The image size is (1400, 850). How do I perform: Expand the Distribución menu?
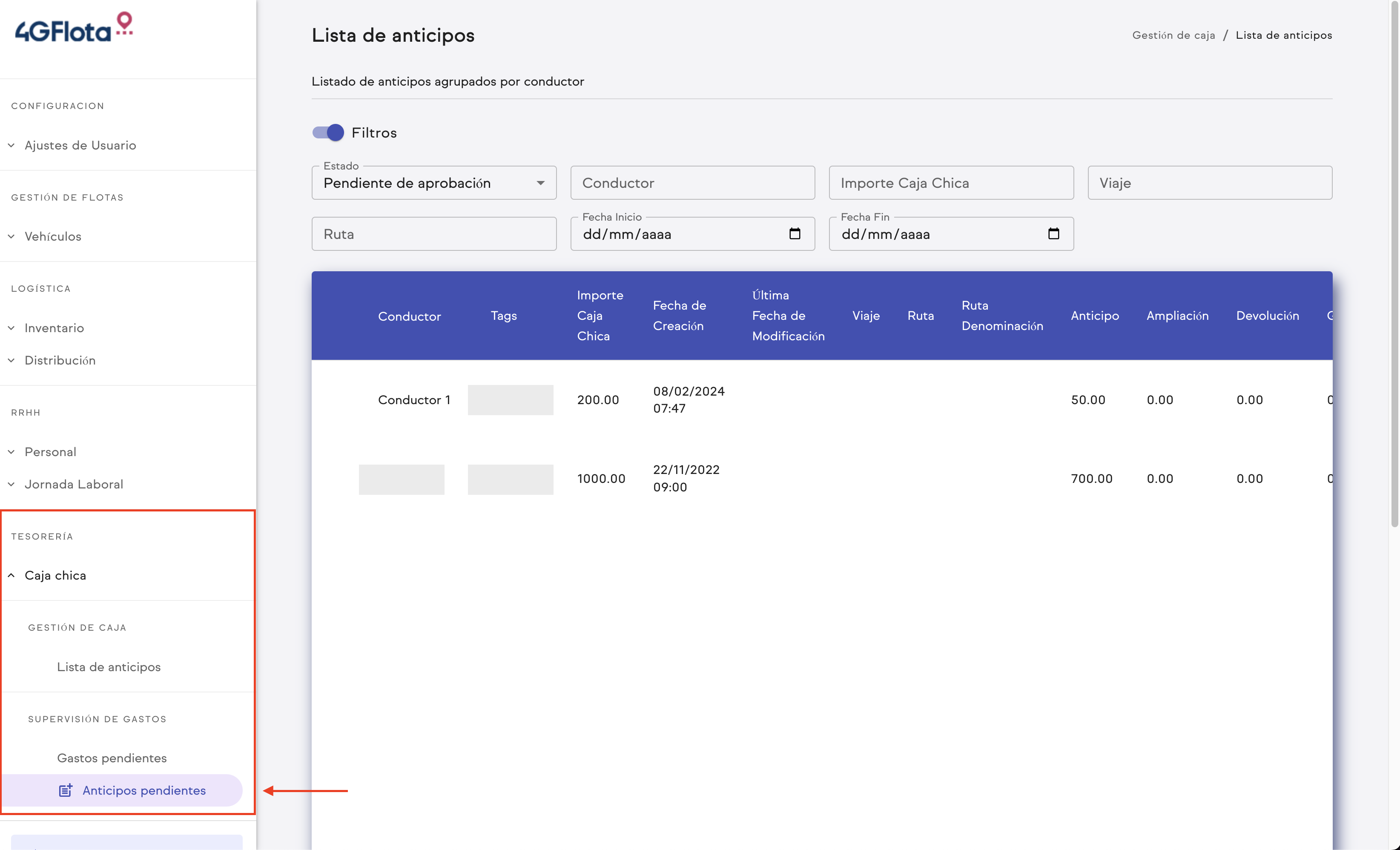click(60, 360)
